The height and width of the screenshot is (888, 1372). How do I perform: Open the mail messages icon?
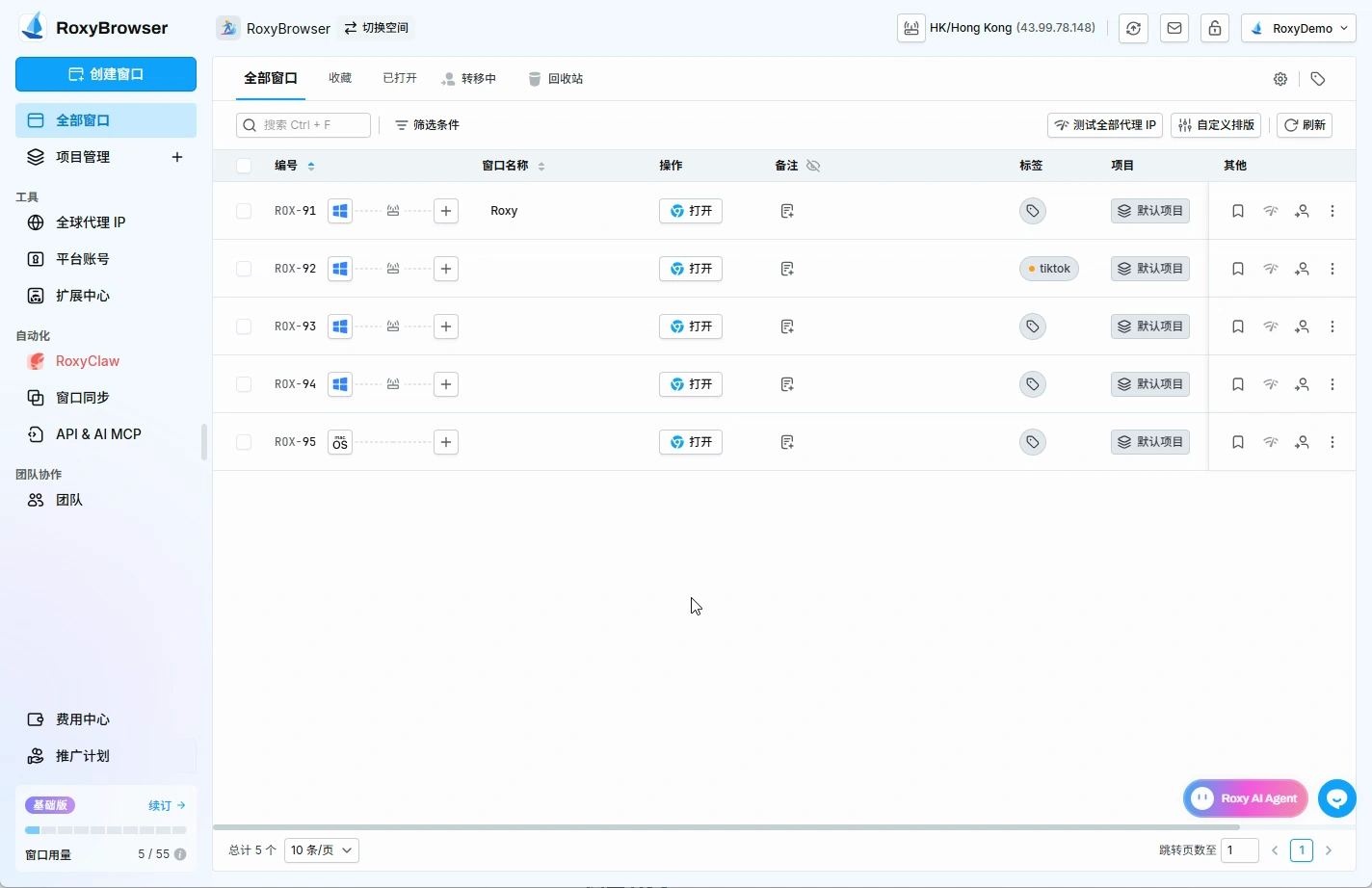click(1174, 28)
